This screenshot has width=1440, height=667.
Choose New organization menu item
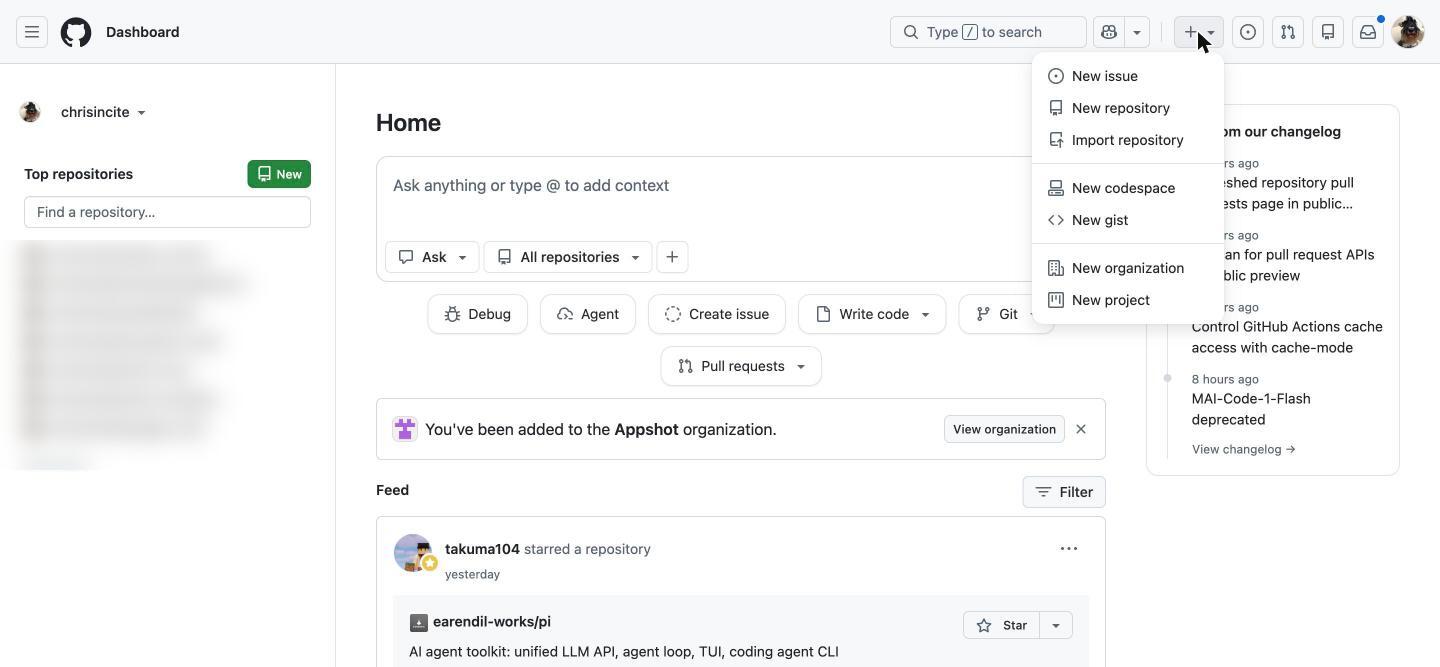click(1128, 268)
